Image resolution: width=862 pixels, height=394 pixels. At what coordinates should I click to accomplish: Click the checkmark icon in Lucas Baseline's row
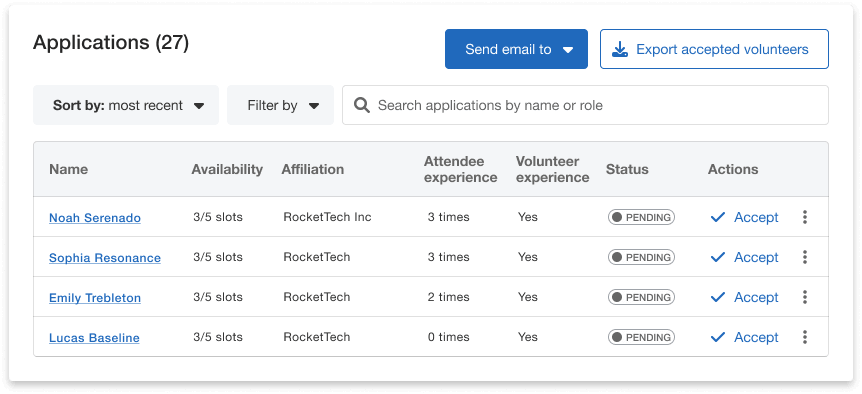pos(717,337)
